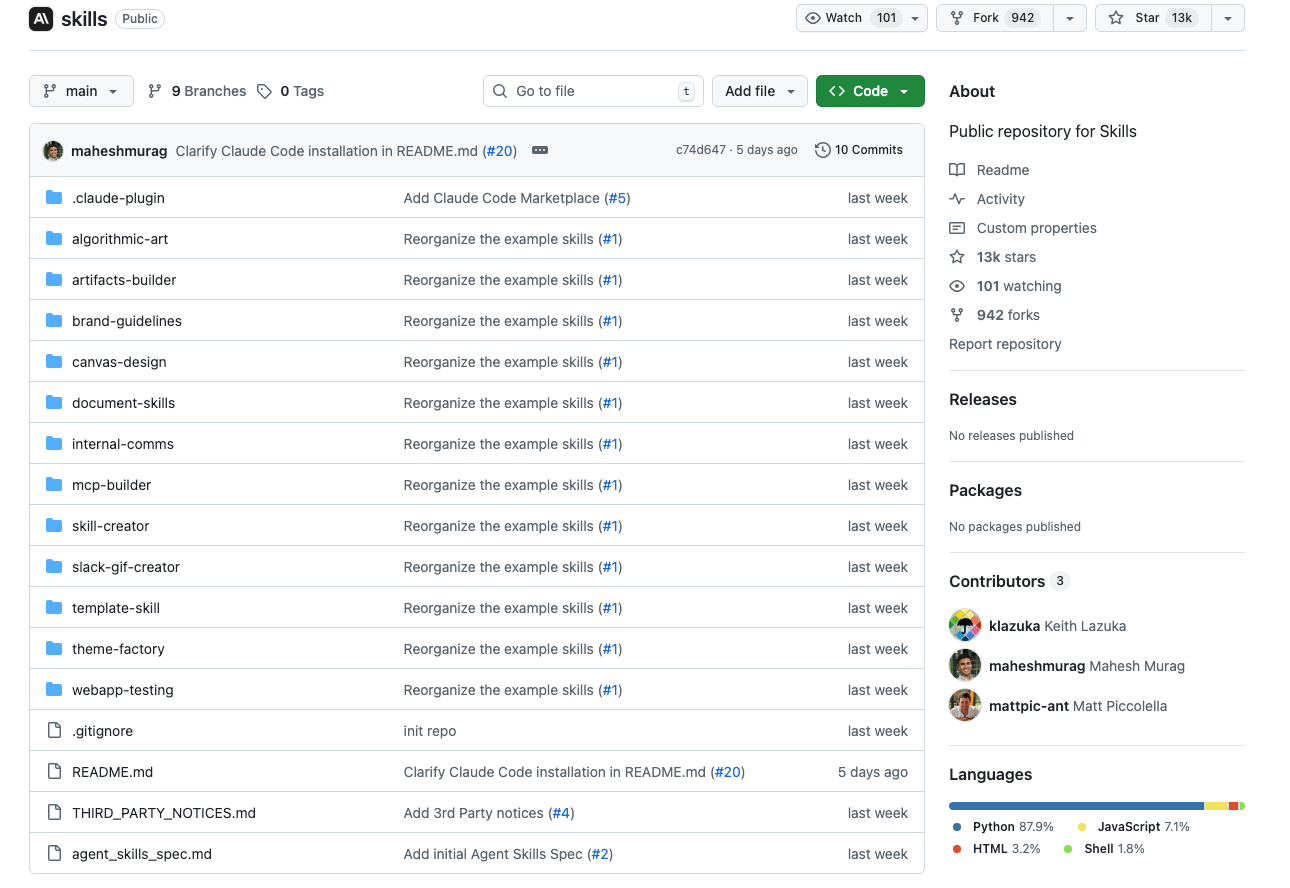
Task: Open the README.md file
Action: (112, 772)
